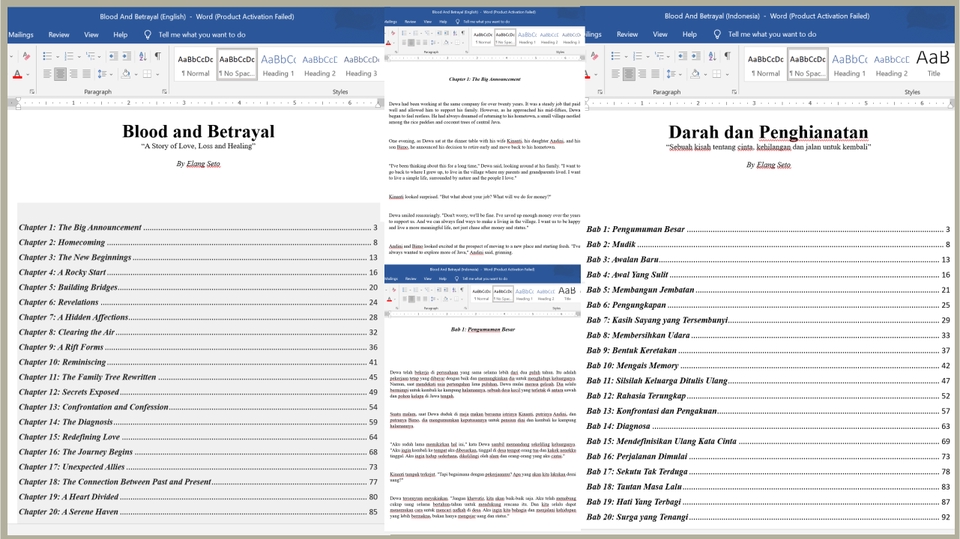Click Line Spacing icon in Indonesia window
The height and width of the screenshot is (539, 960).
click(x=671, y=74)
